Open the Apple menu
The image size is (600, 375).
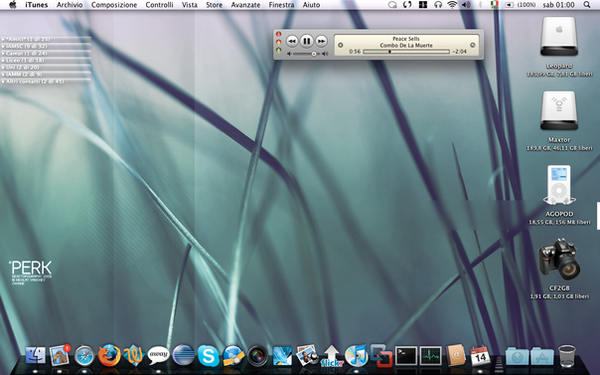click(x=13, y=5)
